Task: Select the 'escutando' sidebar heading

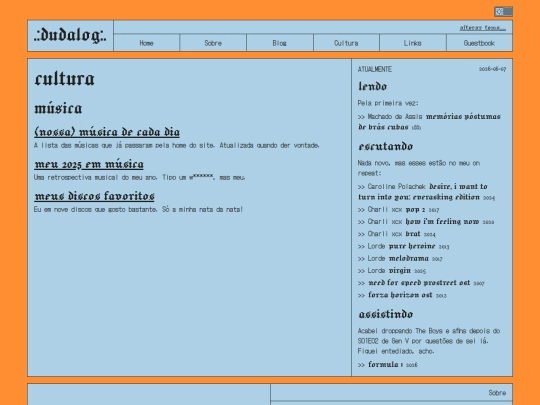Action: (x=386, y=146)
